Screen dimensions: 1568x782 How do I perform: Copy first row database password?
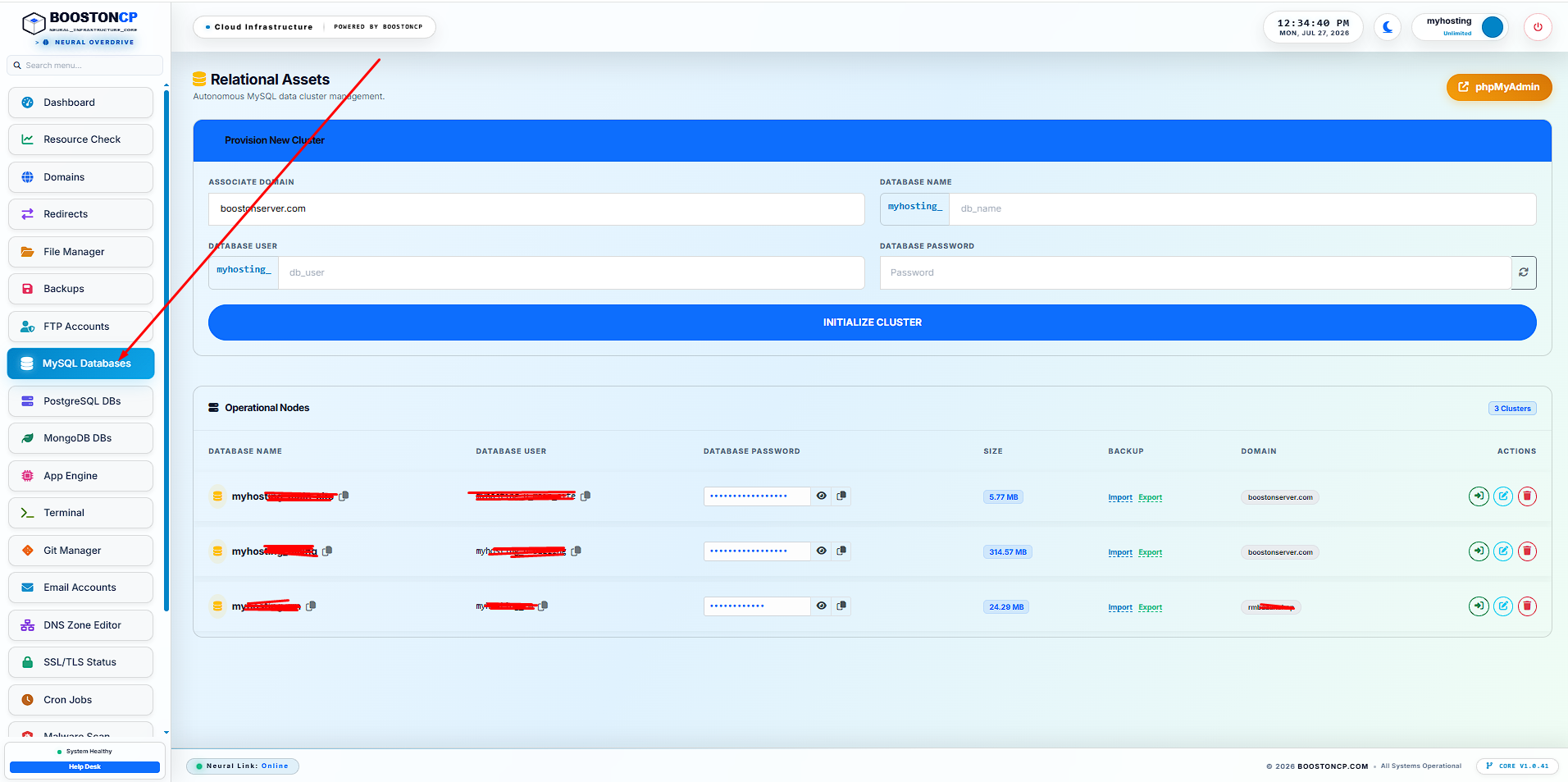pyautogui.click(x=841, y=496)
